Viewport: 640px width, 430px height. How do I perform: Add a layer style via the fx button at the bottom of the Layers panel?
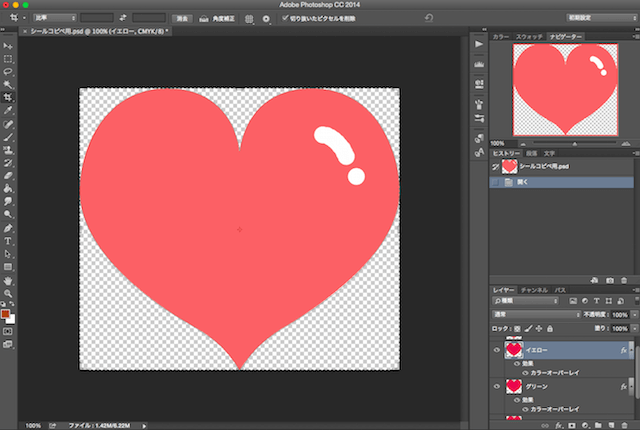coord(559,425)
